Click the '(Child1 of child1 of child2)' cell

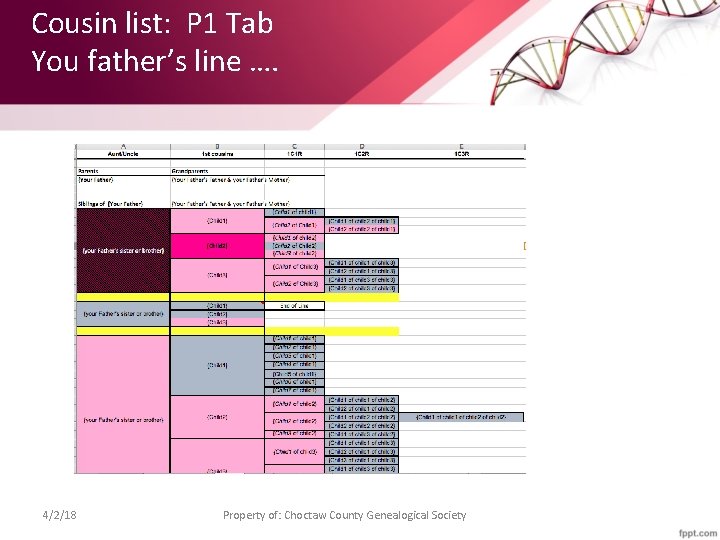pos(362,400)
